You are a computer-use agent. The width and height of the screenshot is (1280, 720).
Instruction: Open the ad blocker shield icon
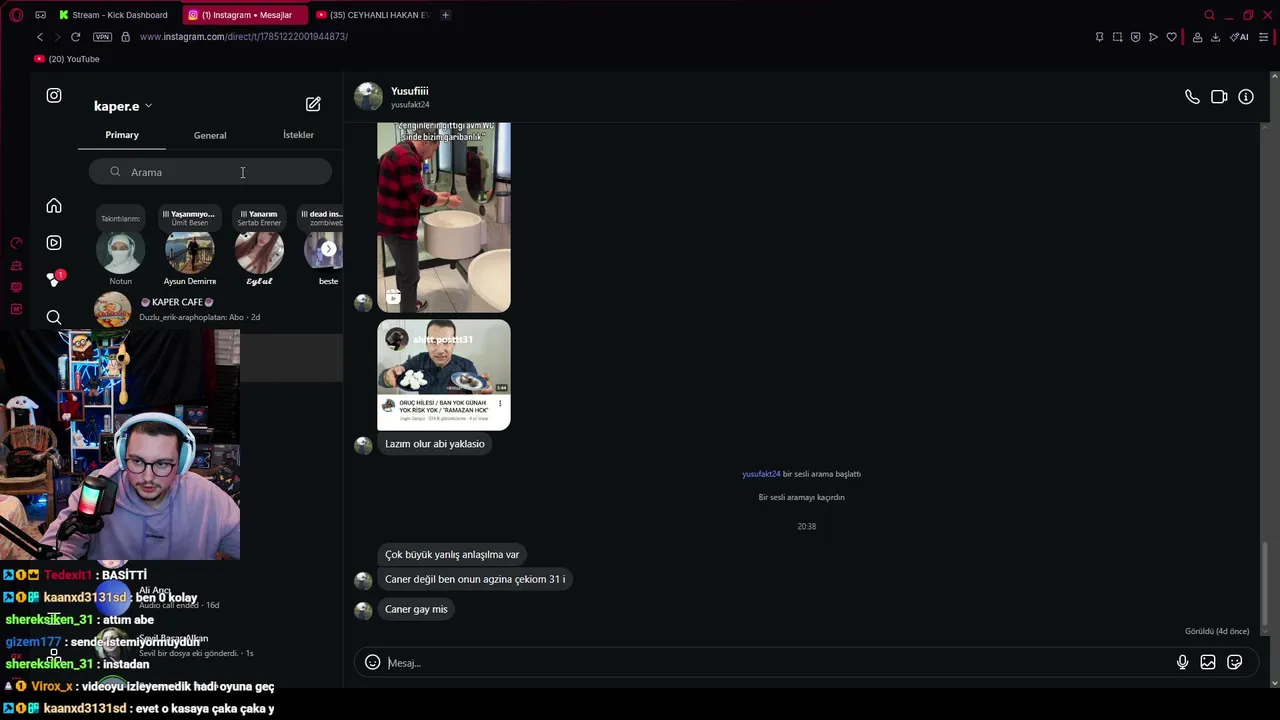click(x=1135, y=37)
